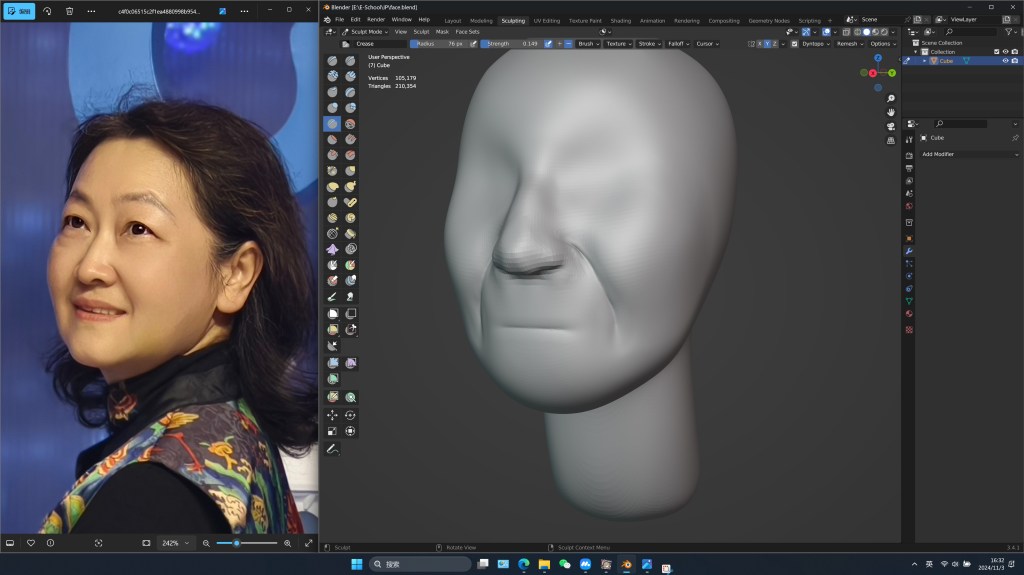
Task: Toggle camera view gizmo icon
Action: coord(890,126)
